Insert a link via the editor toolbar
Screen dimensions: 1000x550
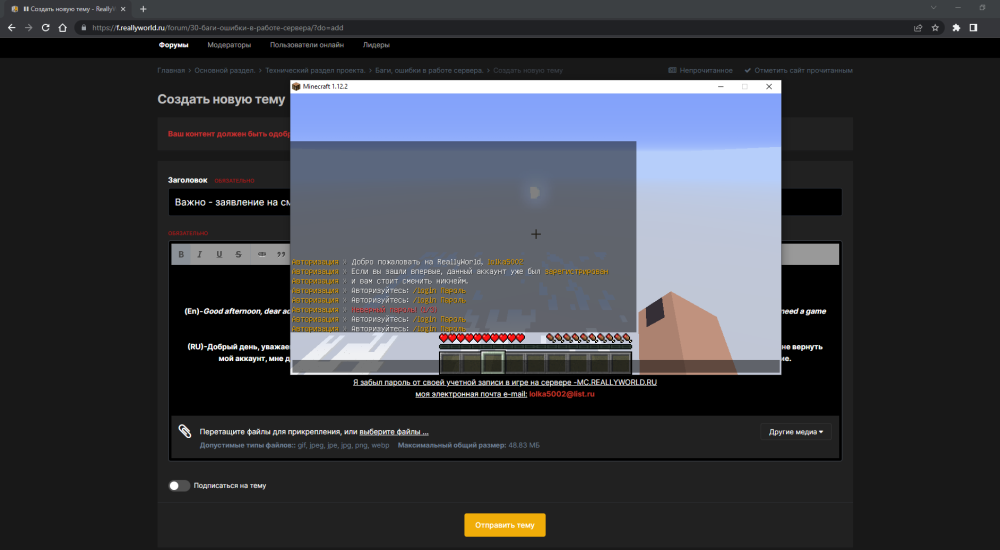coord(261,254)
